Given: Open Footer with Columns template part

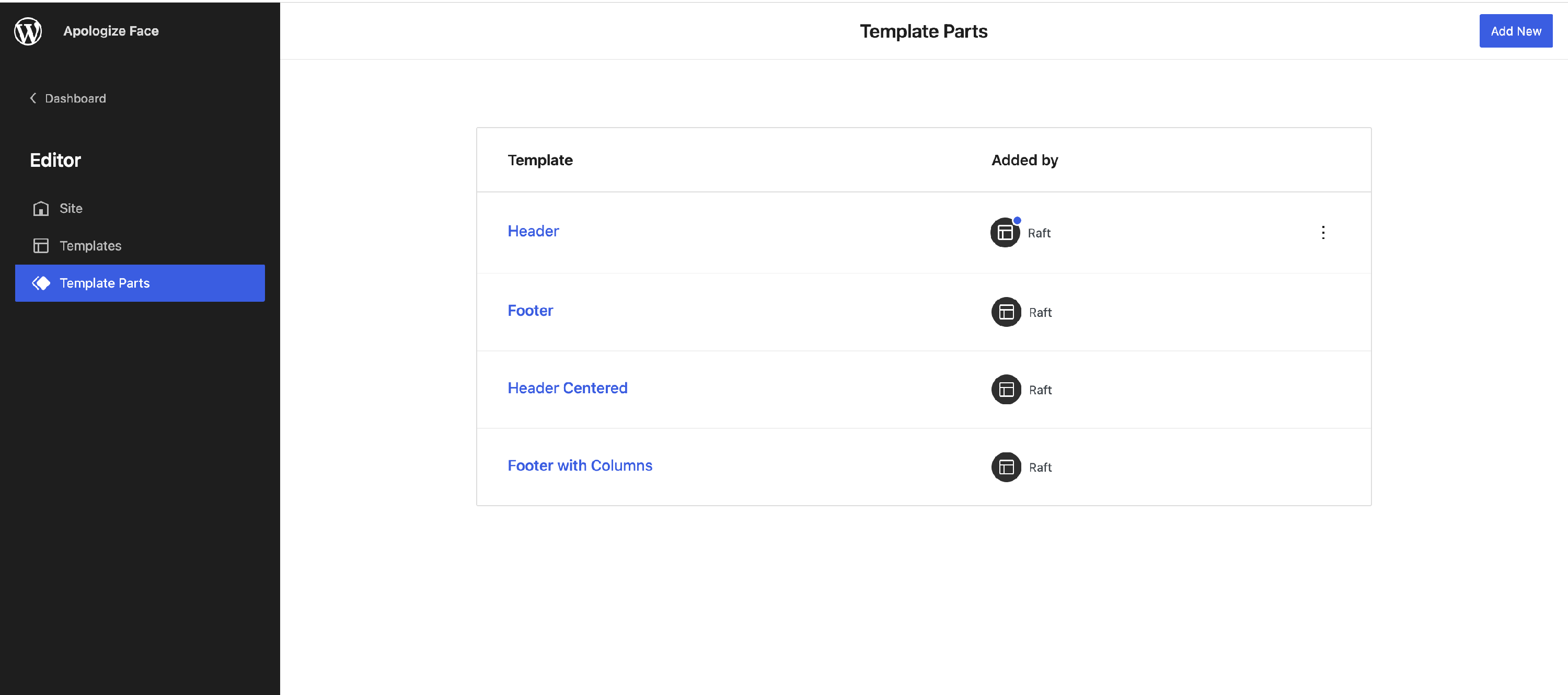Looking at the screenshot, I should point(580,465).
